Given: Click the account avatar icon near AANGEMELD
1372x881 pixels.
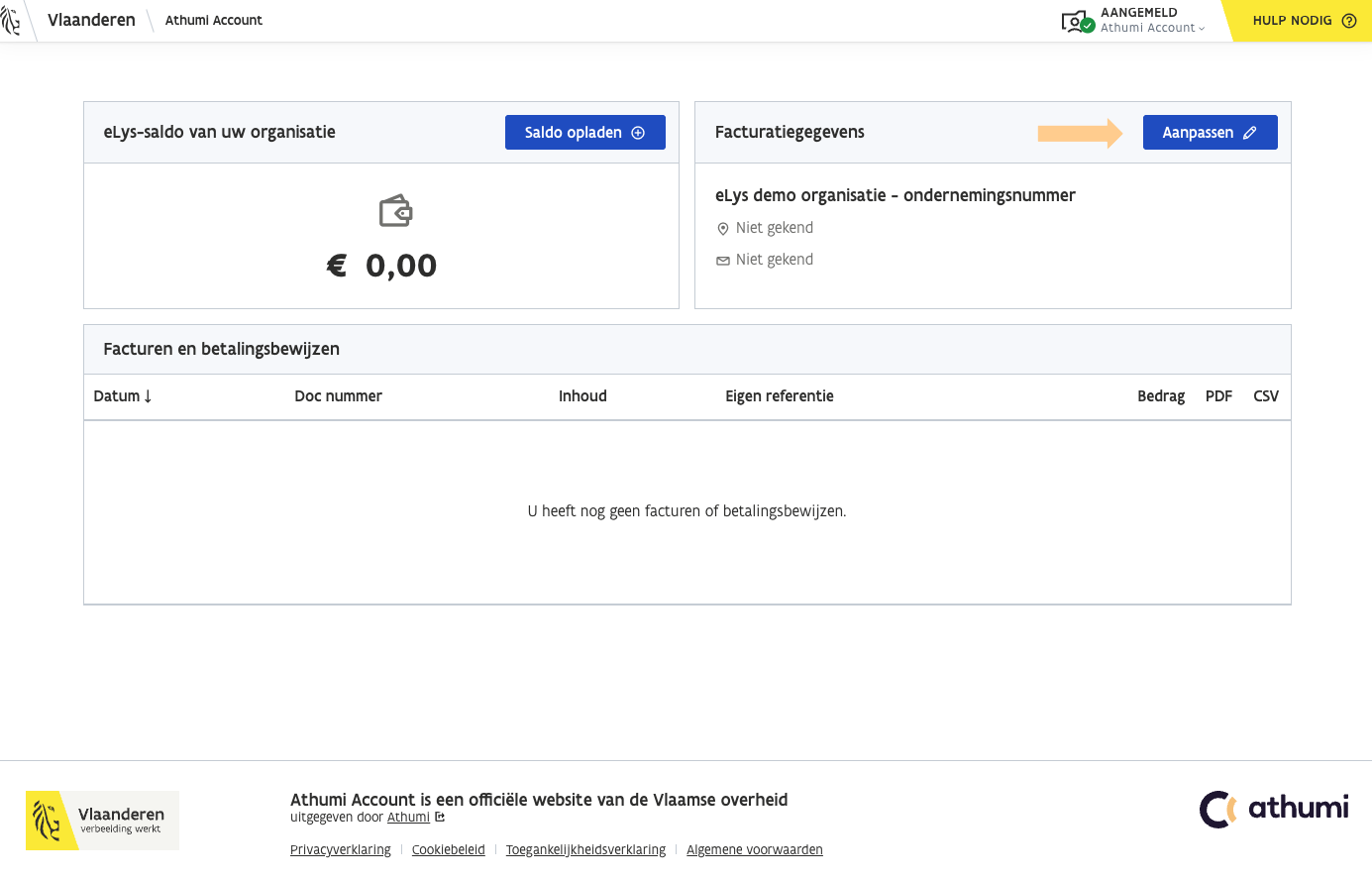Looking at the screenshot, I should pos(1076,20).
